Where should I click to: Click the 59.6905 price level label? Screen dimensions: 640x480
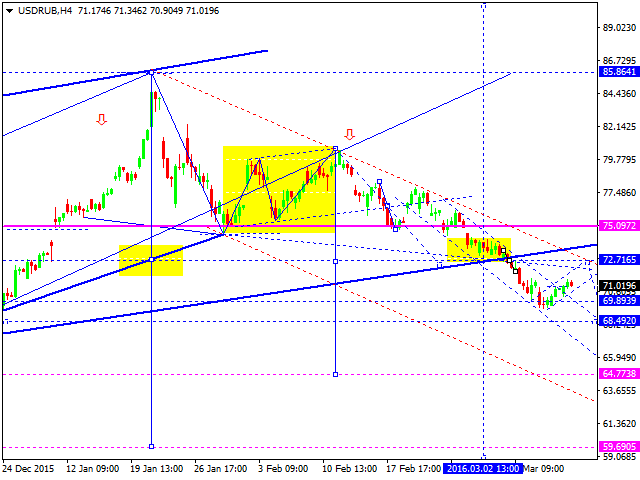619,447
